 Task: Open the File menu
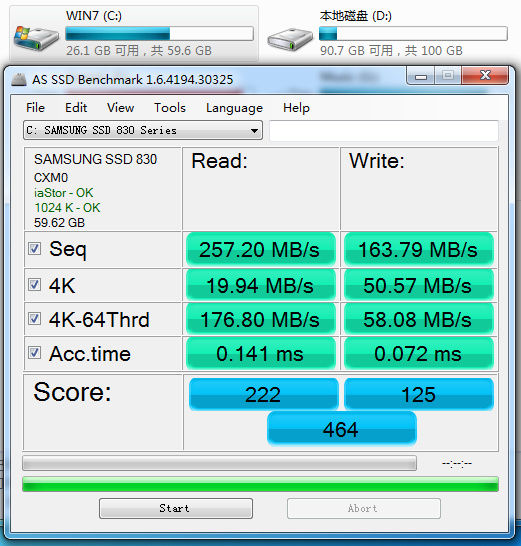(x=35, y=108)
